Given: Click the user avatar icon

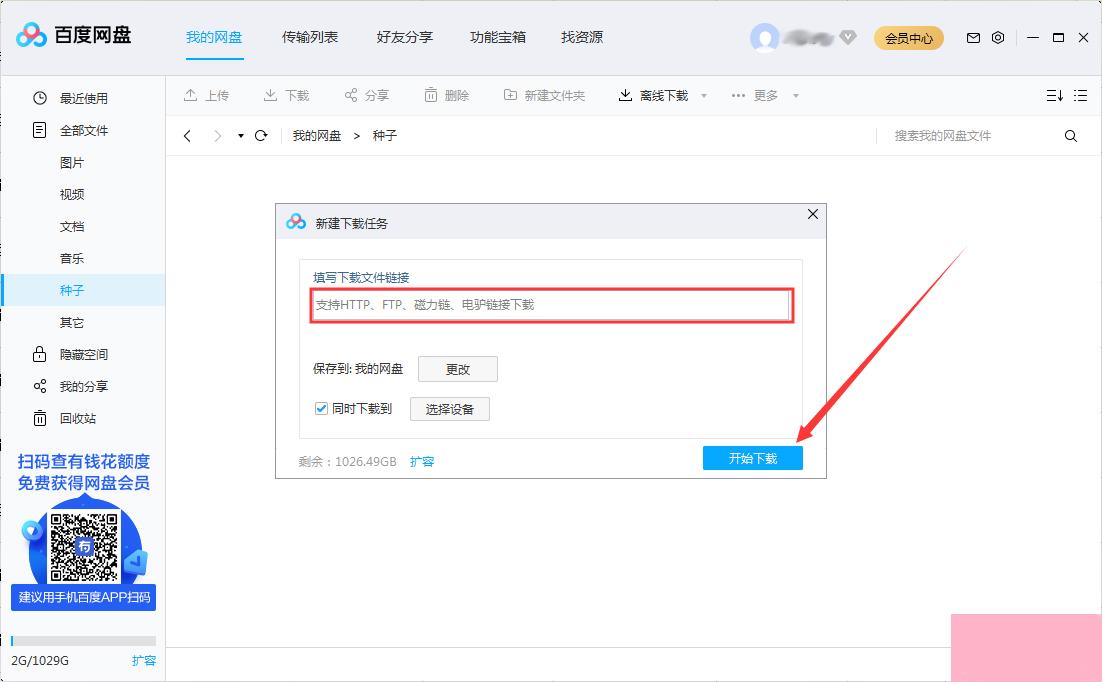Looking at the screenshot, I should pos(764,38).
